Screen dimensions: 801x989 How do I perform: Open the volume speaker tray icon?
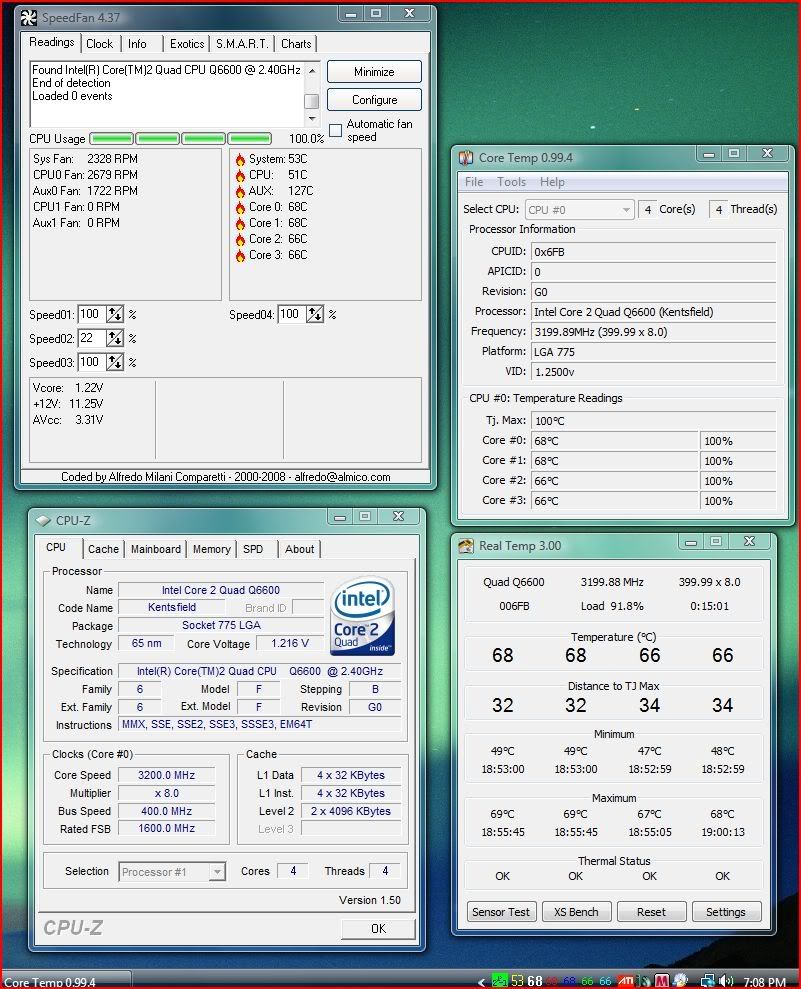[726, 981]
